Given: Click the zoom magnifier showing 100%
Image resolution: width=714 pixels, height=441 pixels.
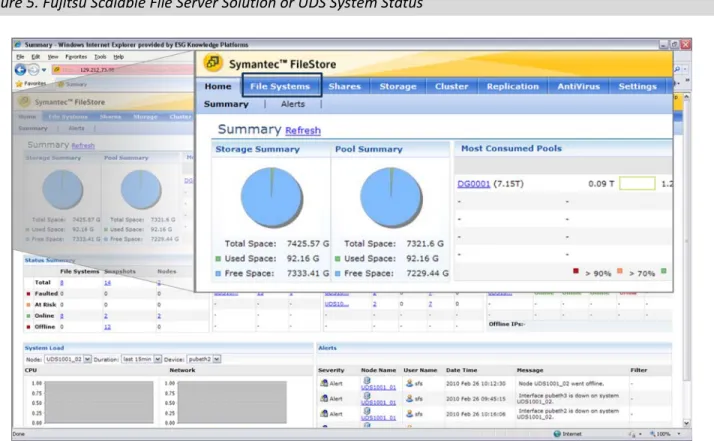Looking at the screenshot, I should click(x=653, y=434).
